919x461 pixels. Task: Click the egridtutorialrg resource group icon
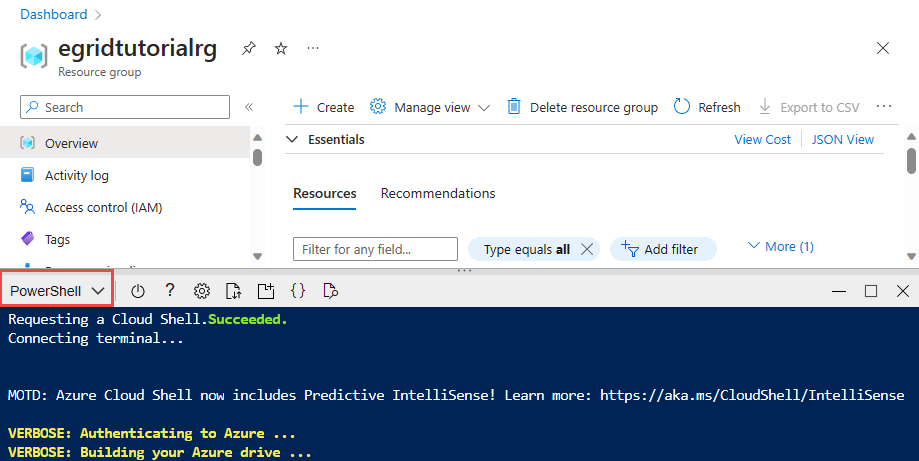(34, 56)
